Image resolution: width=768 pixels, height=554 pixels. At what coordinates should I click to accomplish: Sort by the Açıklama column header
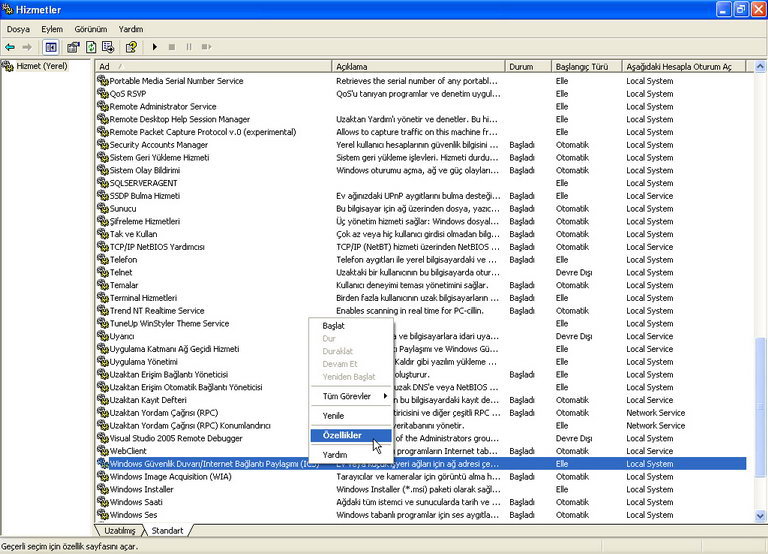(x=418, y=66)
